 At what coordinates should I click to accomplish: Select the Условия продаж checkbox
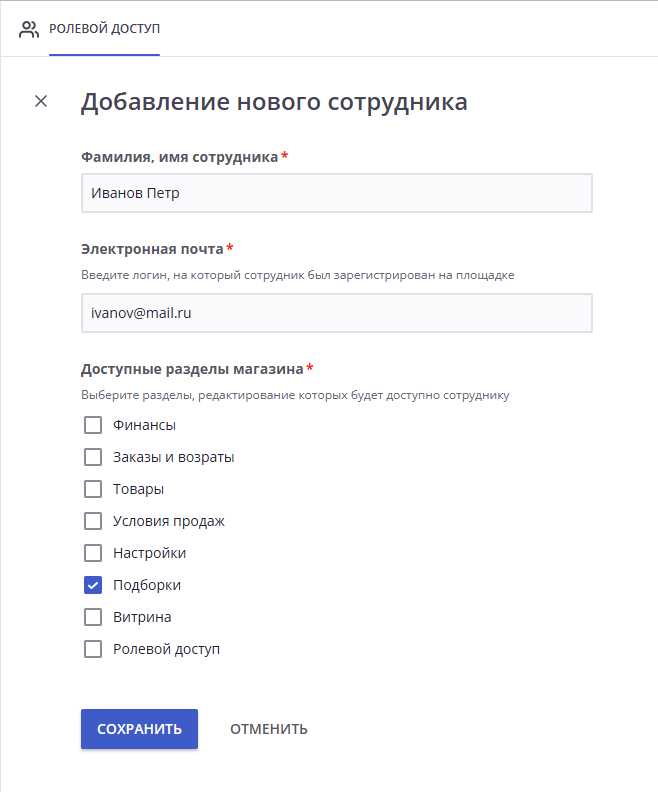(93, 521)
